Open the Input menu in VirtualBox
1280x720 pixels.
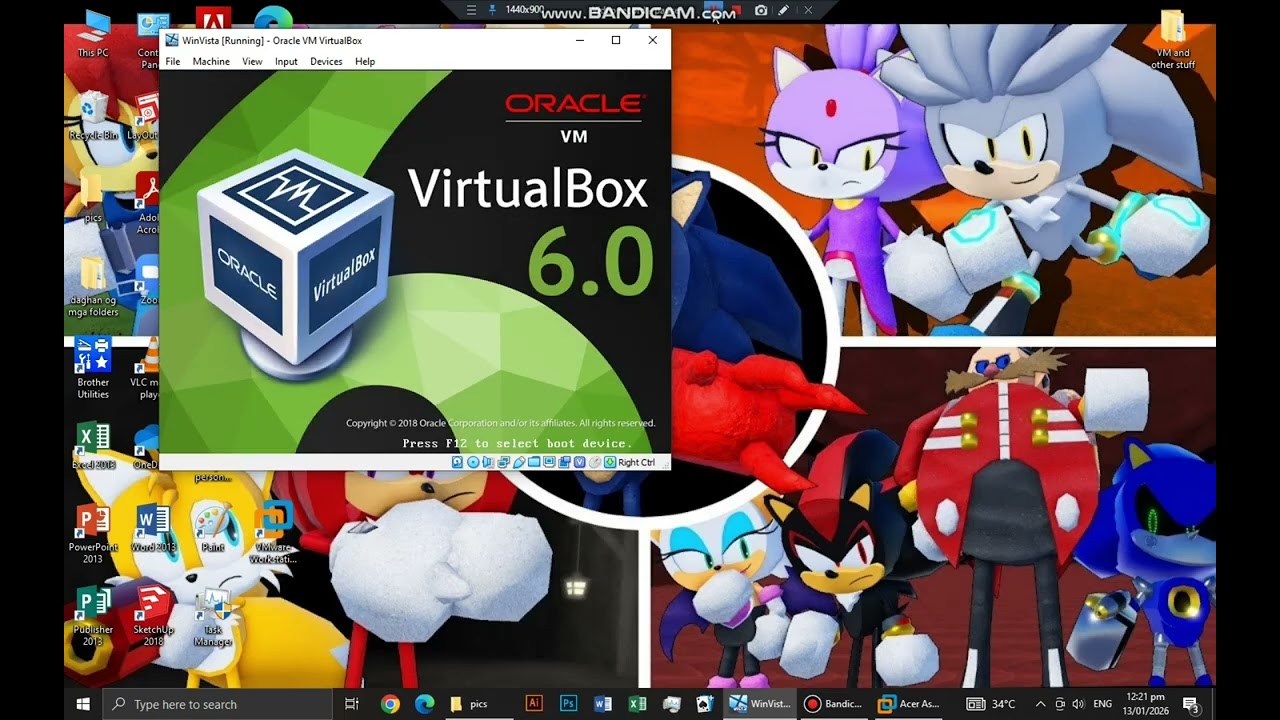click(x=286, y=62)
